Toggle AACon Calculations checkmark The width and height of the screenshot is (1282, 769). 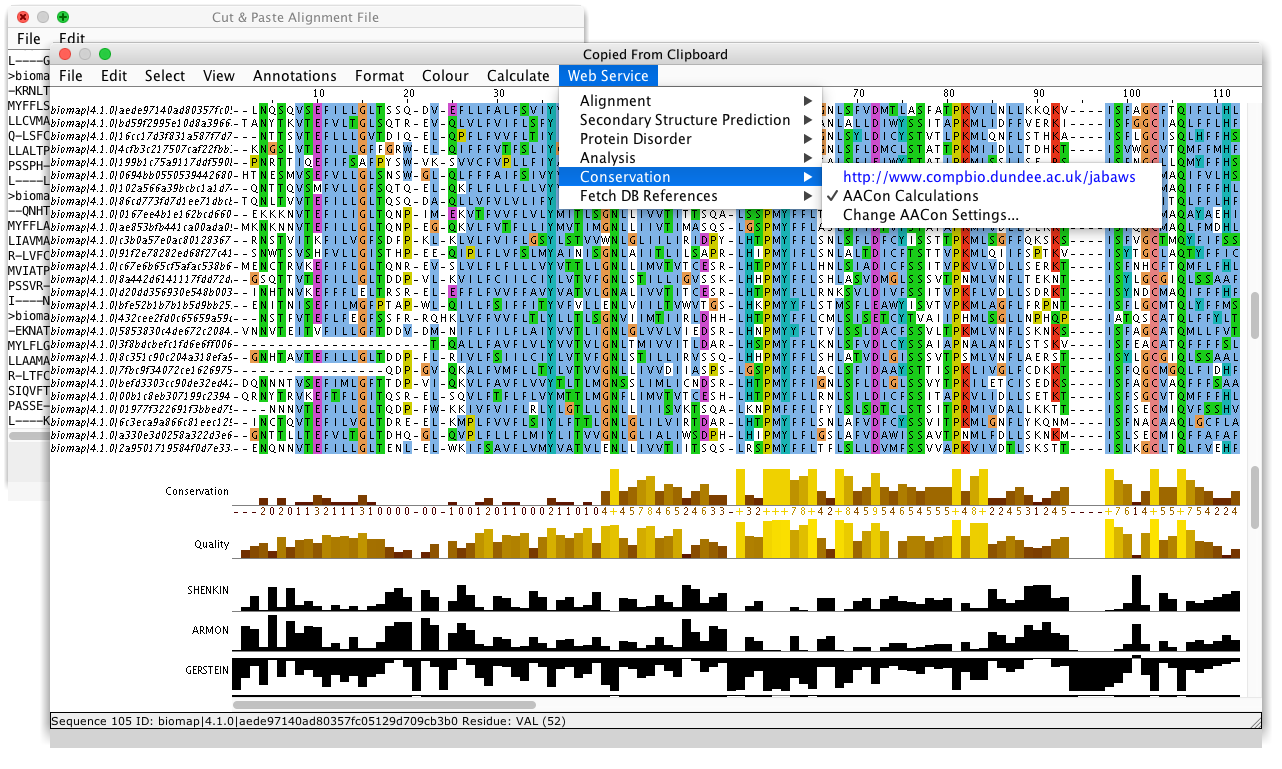click(x=910, y=196)
